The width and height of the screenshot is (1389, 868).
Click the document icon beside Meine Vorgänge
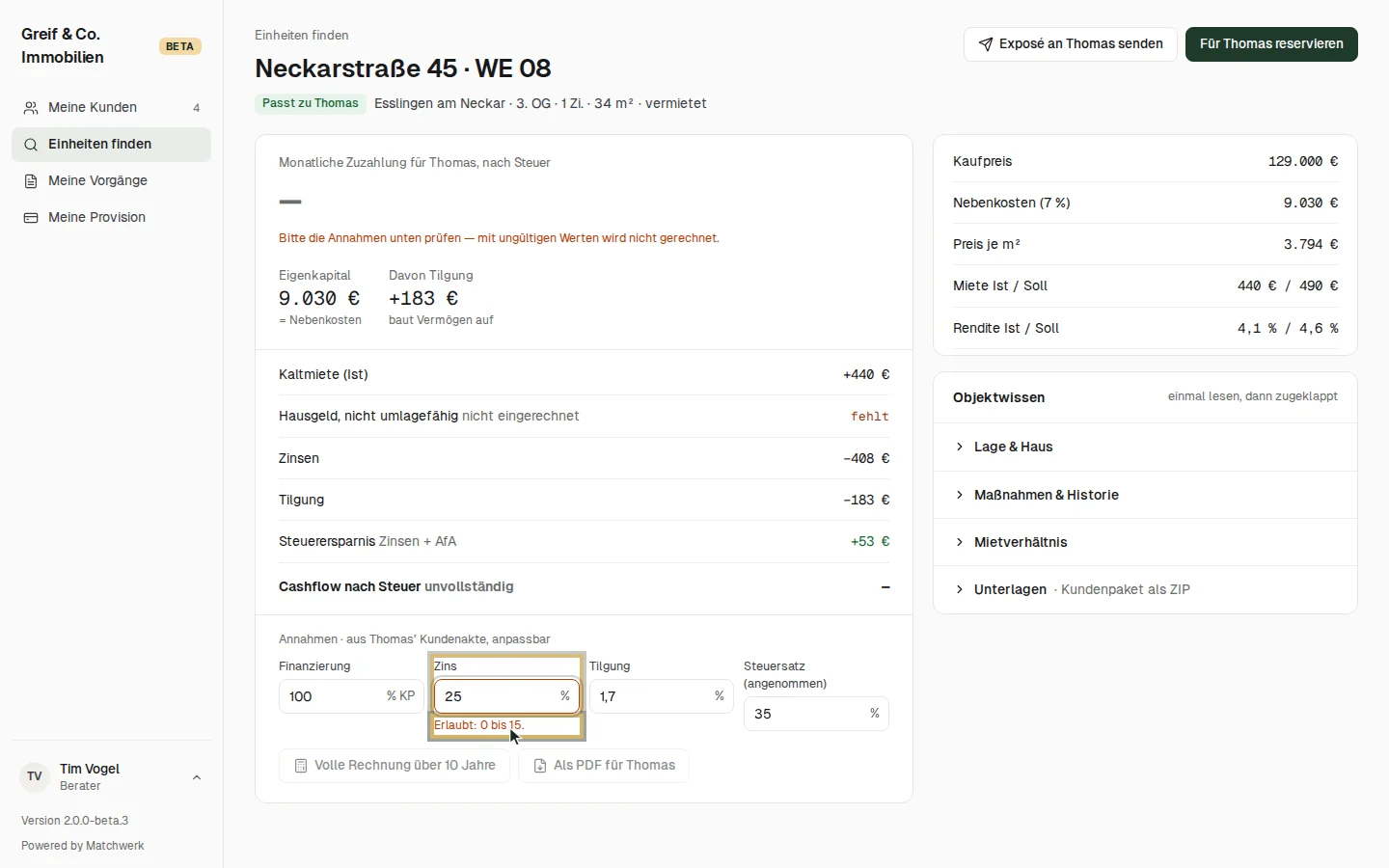click(31, 181)
